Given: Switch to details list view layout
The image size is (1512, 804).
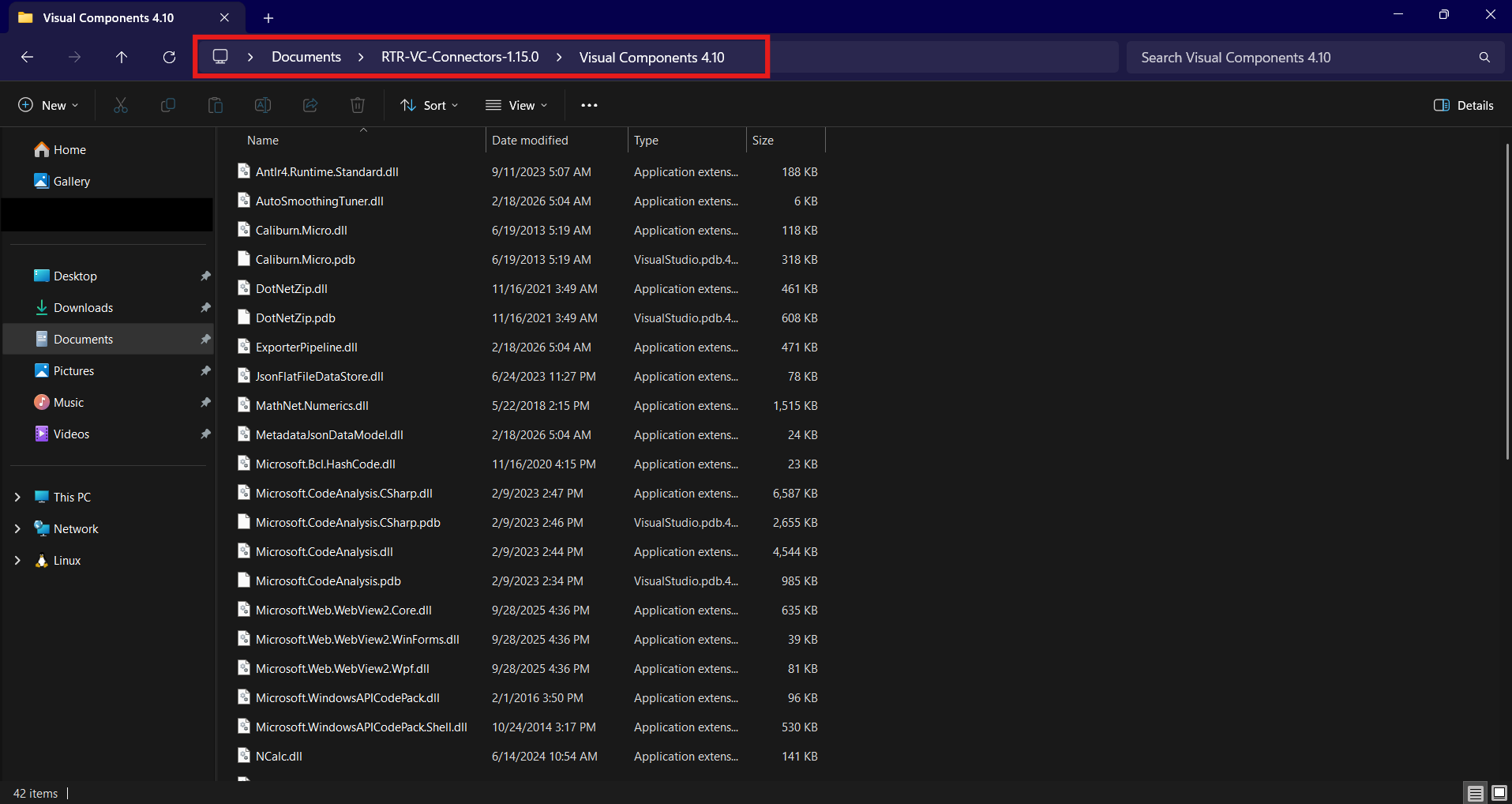Looking at the screenshot, I should (x=1475, y=793).
